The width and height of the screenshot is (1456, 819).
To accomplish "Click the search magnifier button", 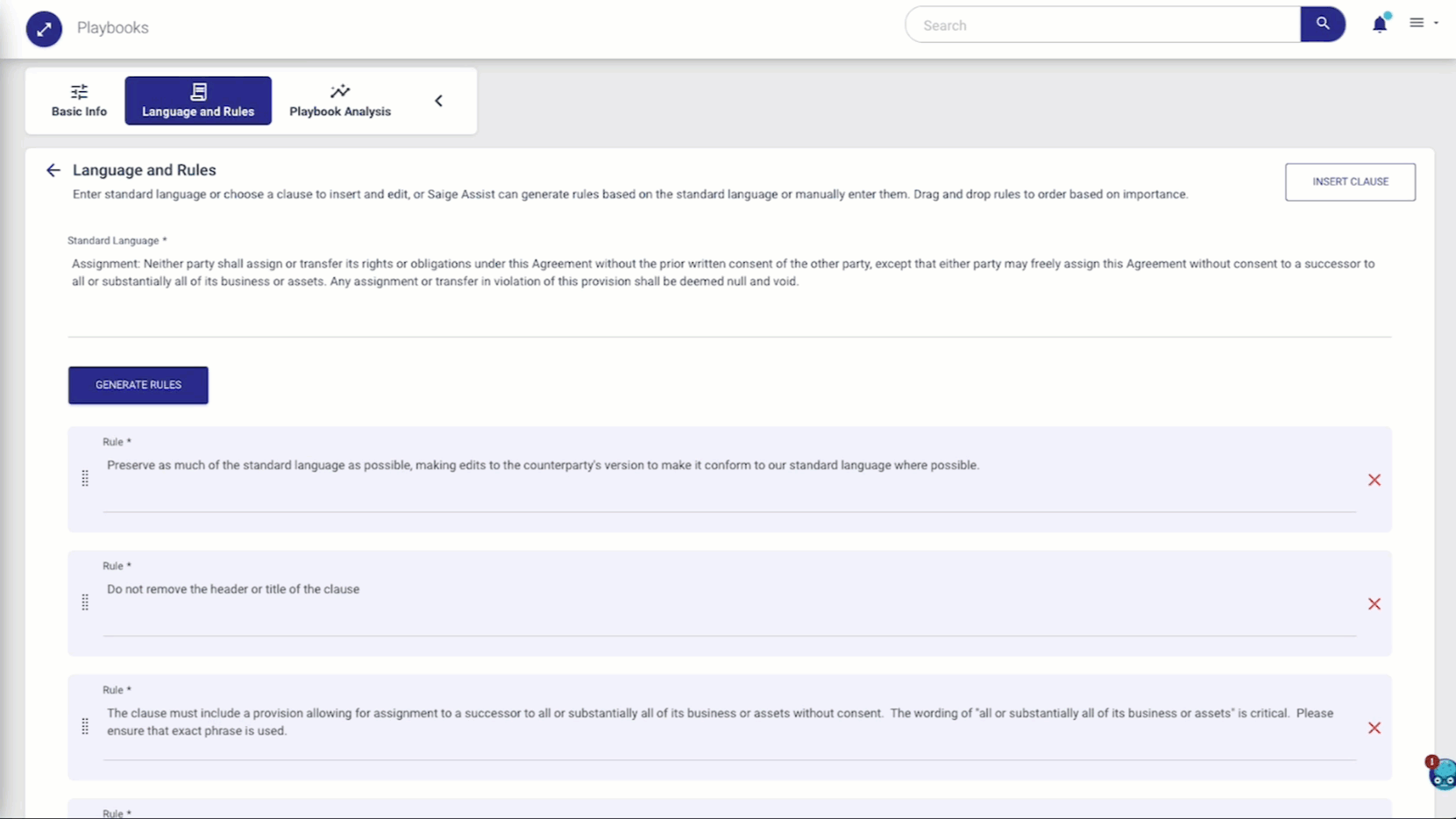I will [1323, 25].
